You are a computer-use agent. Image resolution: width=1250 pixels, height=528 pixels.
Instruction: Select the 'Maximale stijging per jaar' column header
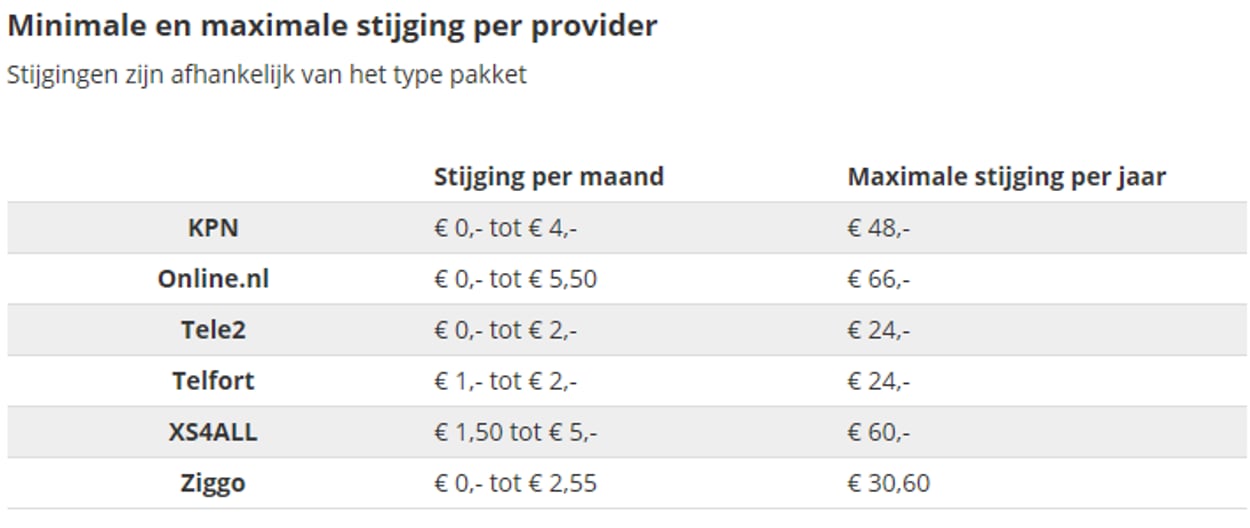pos(1007,177)
